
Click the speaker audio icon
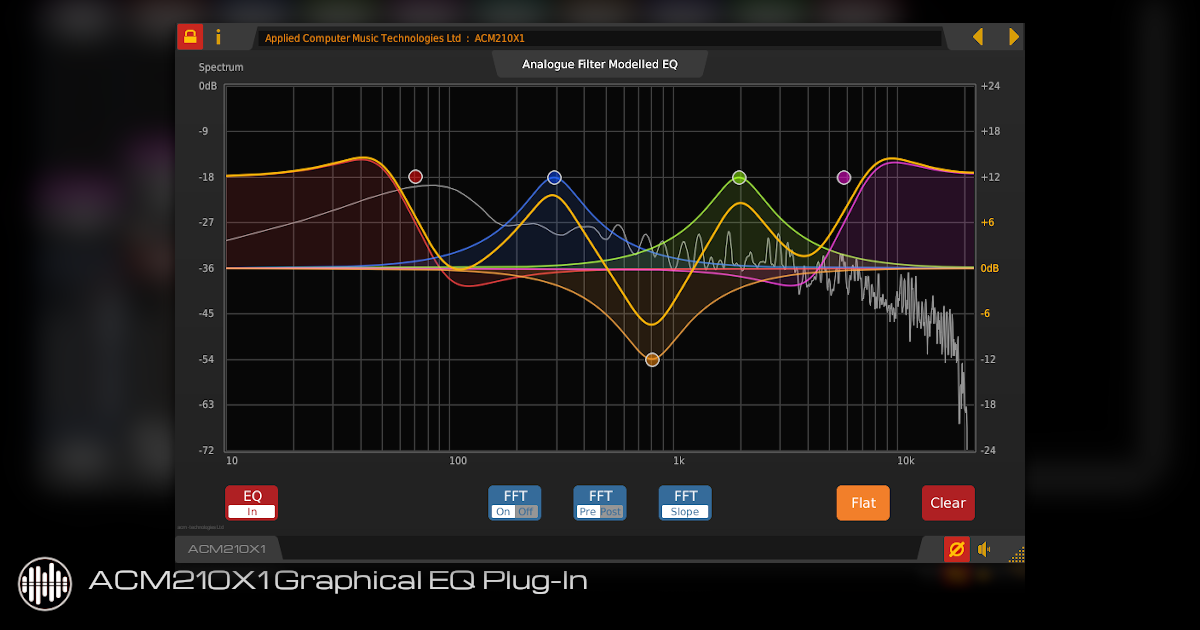tap(984, 549)
